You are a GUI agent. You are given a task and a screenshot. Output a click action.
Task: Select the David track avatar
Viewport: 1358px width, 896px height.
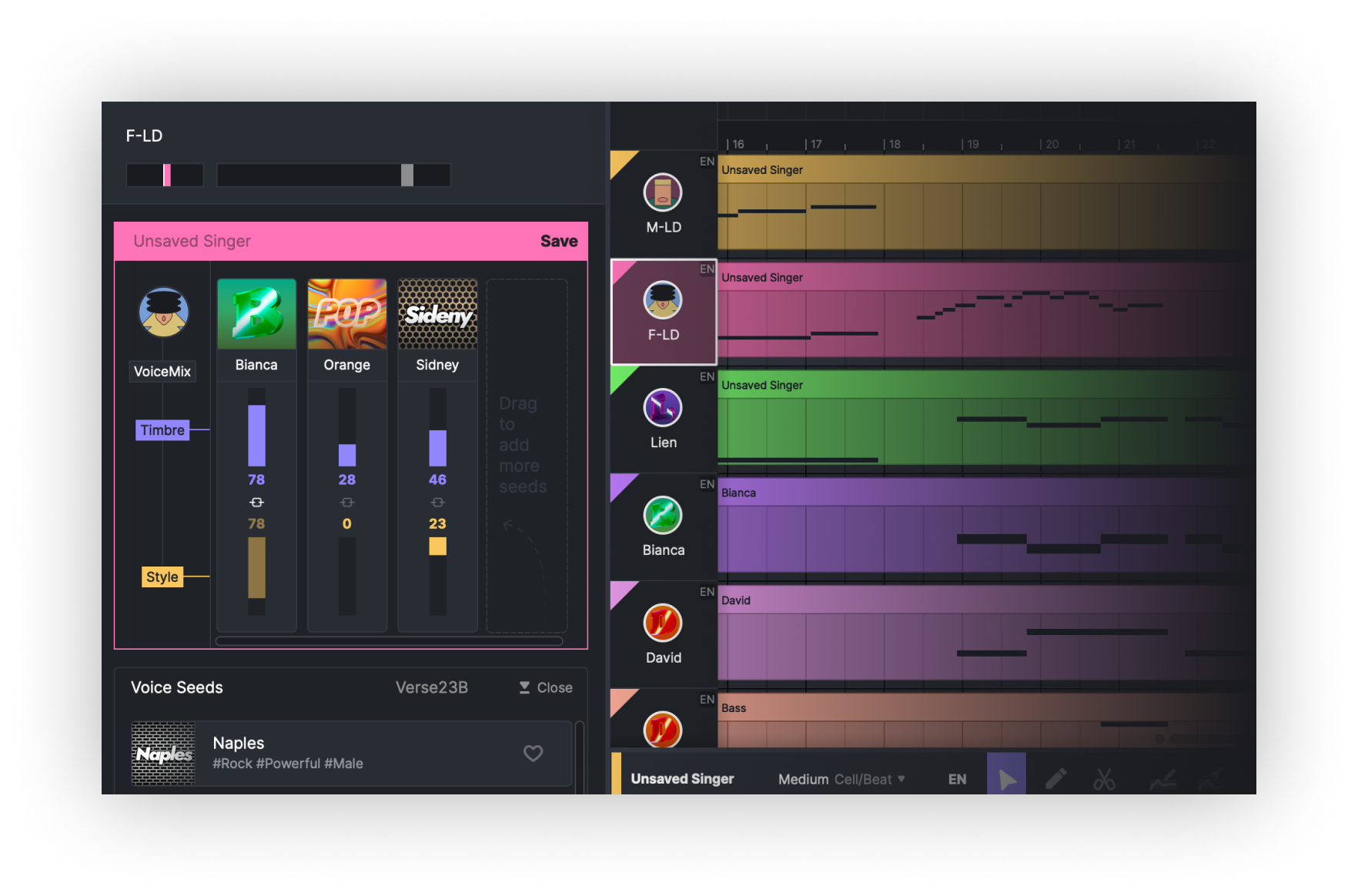tap(663, 624)
